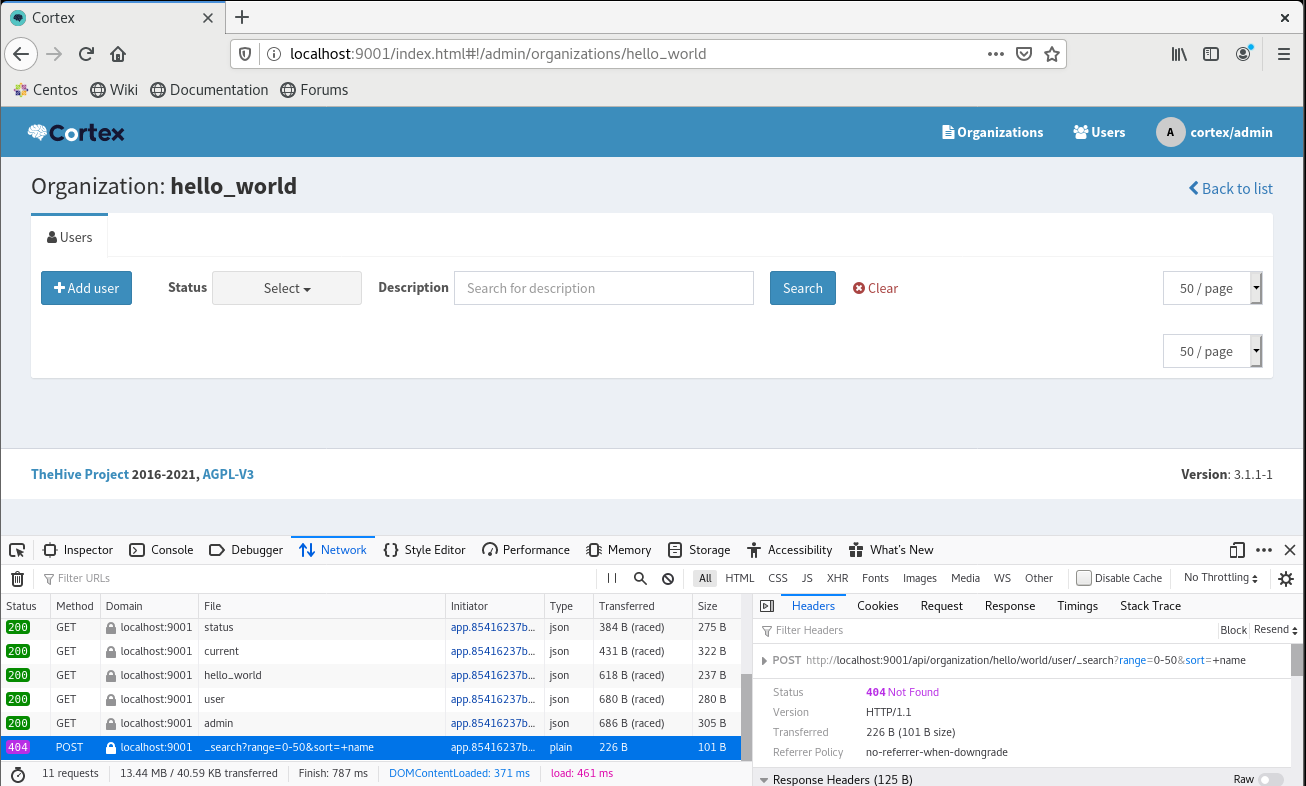
Task: Open the lower 50 / page dropdown
Action: coord(1213,351)
